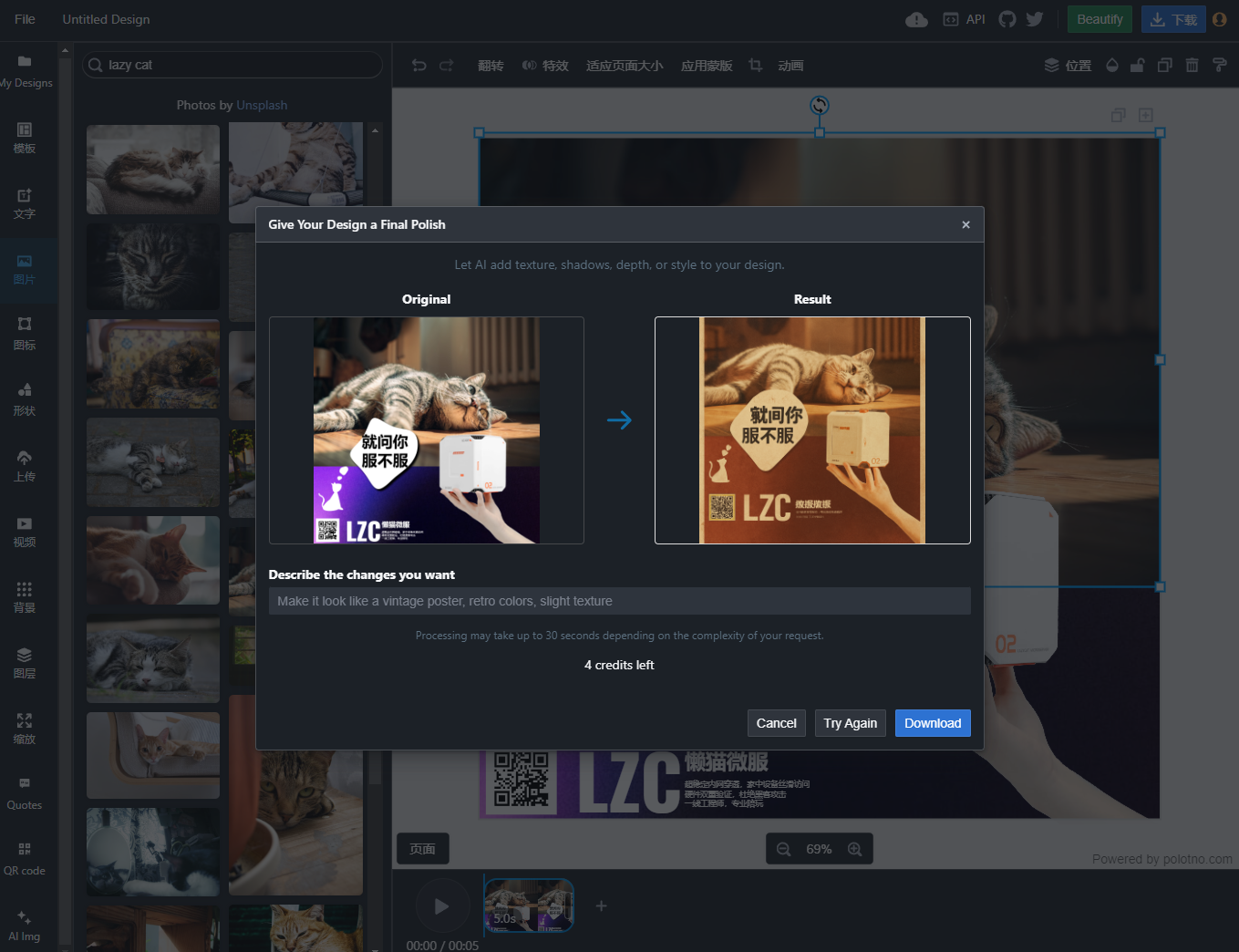Toggle the lock icon in toolbar

pos(1138,66)
